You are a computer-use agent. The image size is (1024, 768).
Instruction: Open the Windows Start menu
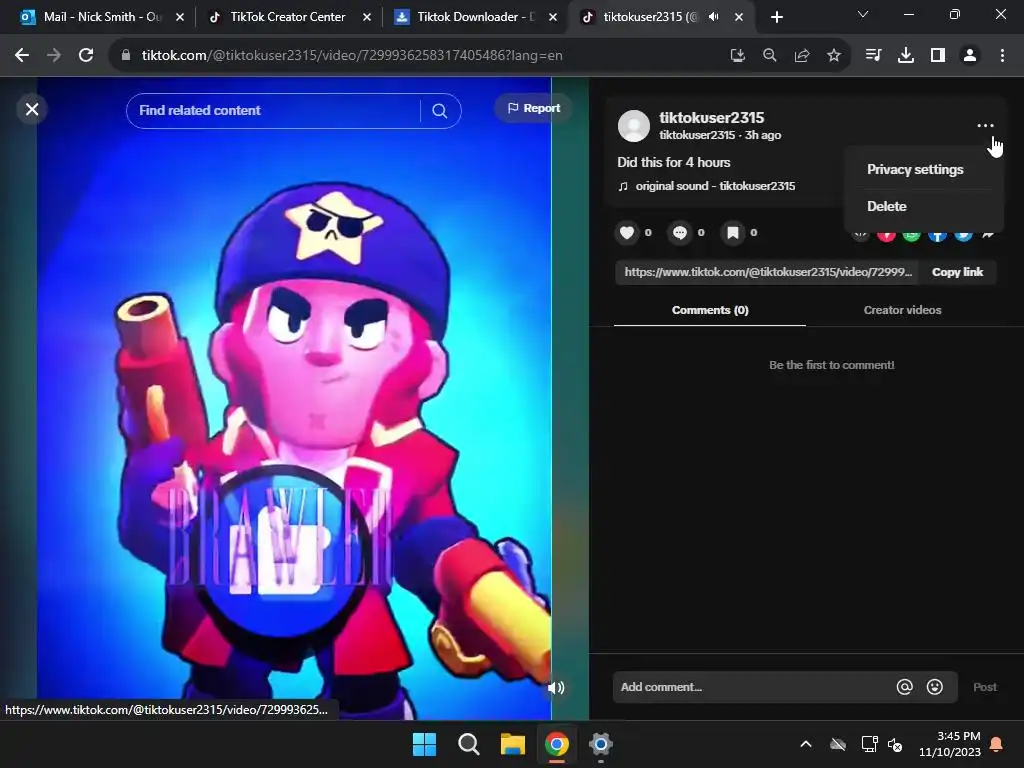coord(424,744)
